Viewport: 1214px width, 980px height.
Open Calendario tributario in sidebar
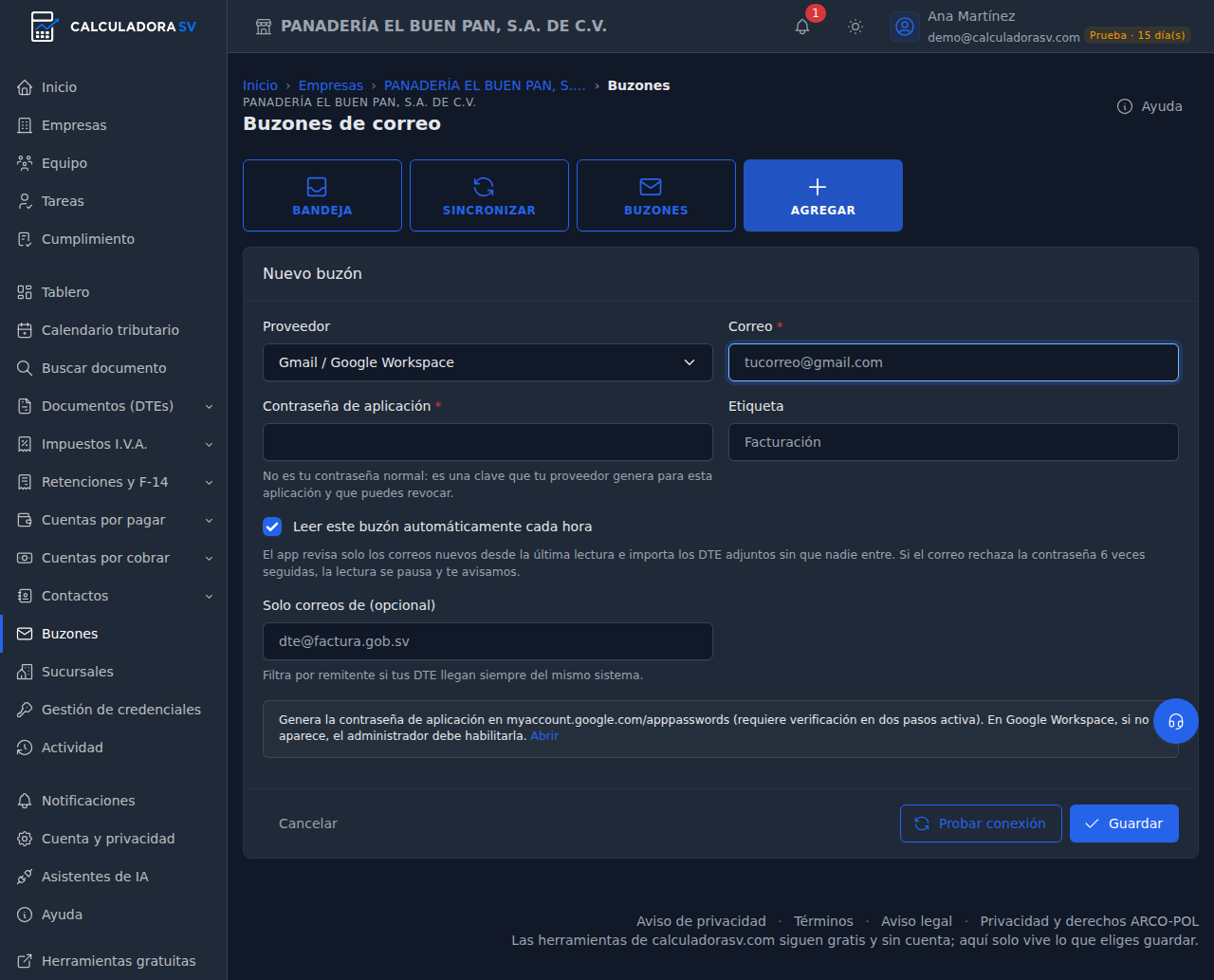pos(114,330)
